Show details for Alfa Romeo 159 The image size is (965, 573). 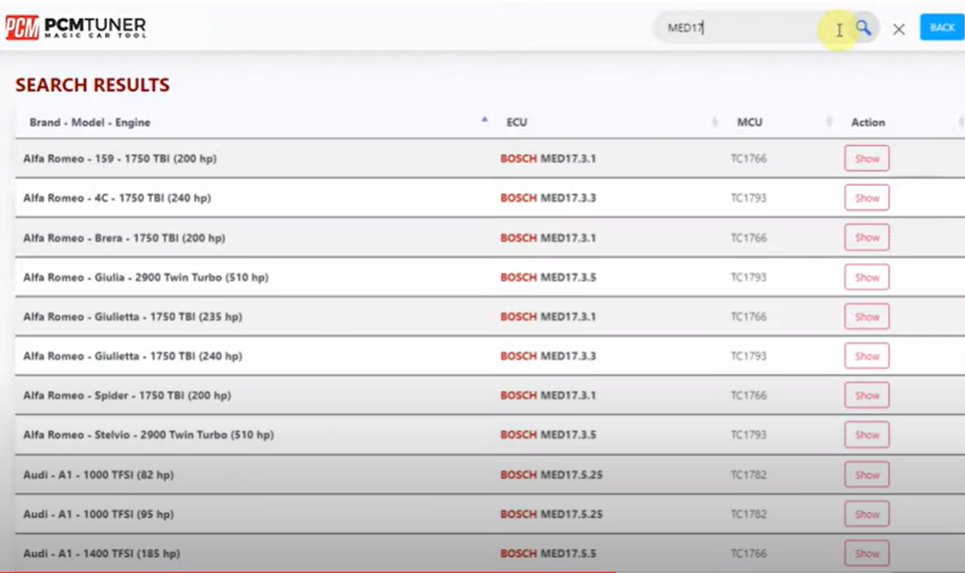pos(866,159)
